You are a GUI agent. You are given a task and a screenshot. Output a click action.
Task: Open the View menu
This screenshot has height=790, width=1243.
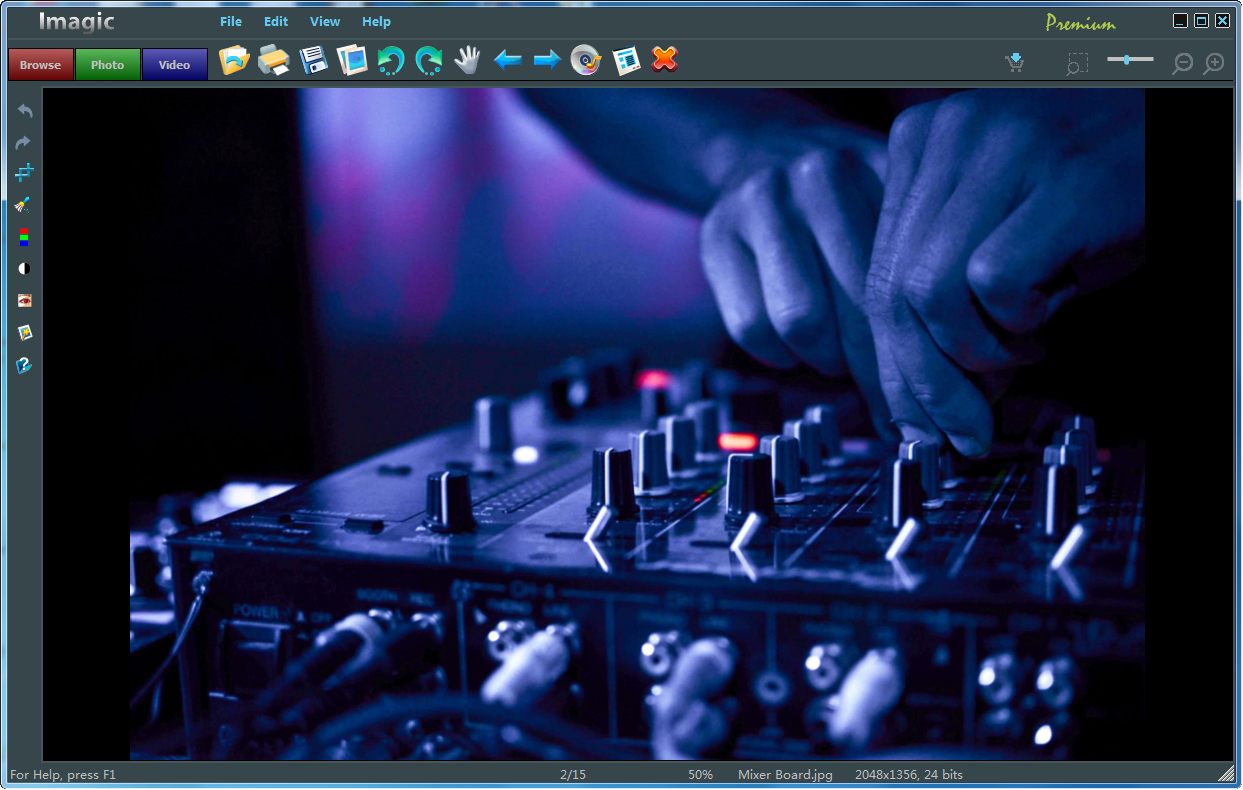coord(325,21)
